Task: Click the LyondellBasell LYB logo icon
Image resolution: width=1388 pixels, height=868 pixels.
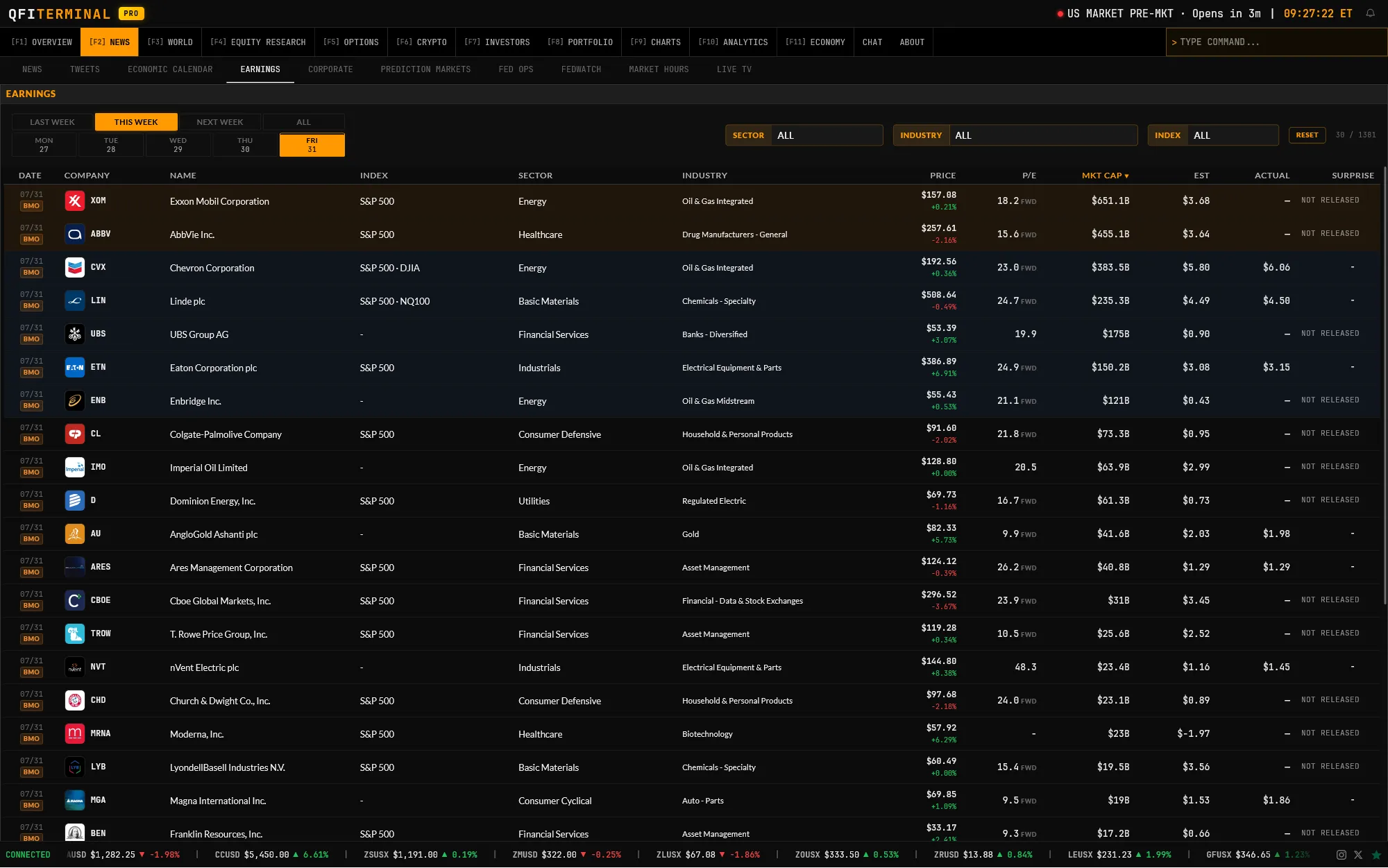Action: (75, 767)
